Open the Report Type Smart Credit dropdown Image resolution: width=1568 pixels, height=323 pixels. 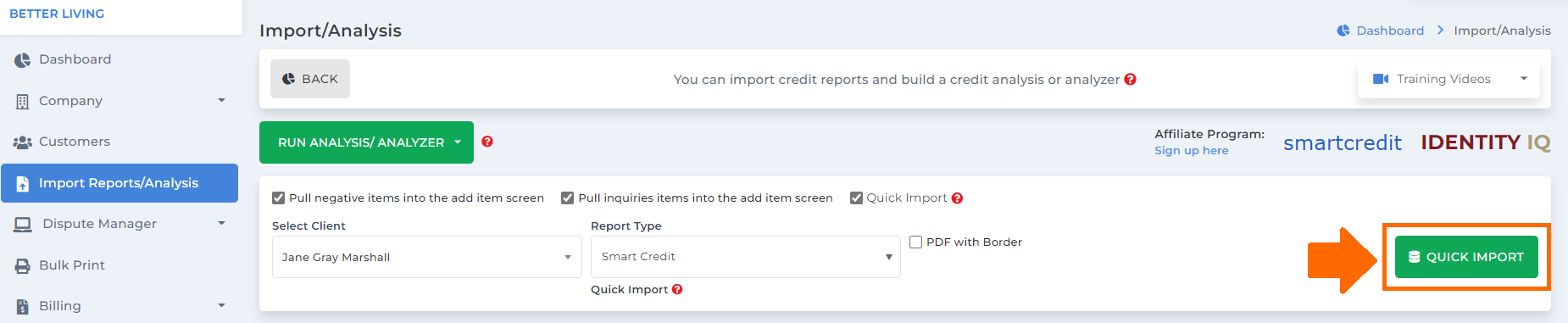click(745, 257)
